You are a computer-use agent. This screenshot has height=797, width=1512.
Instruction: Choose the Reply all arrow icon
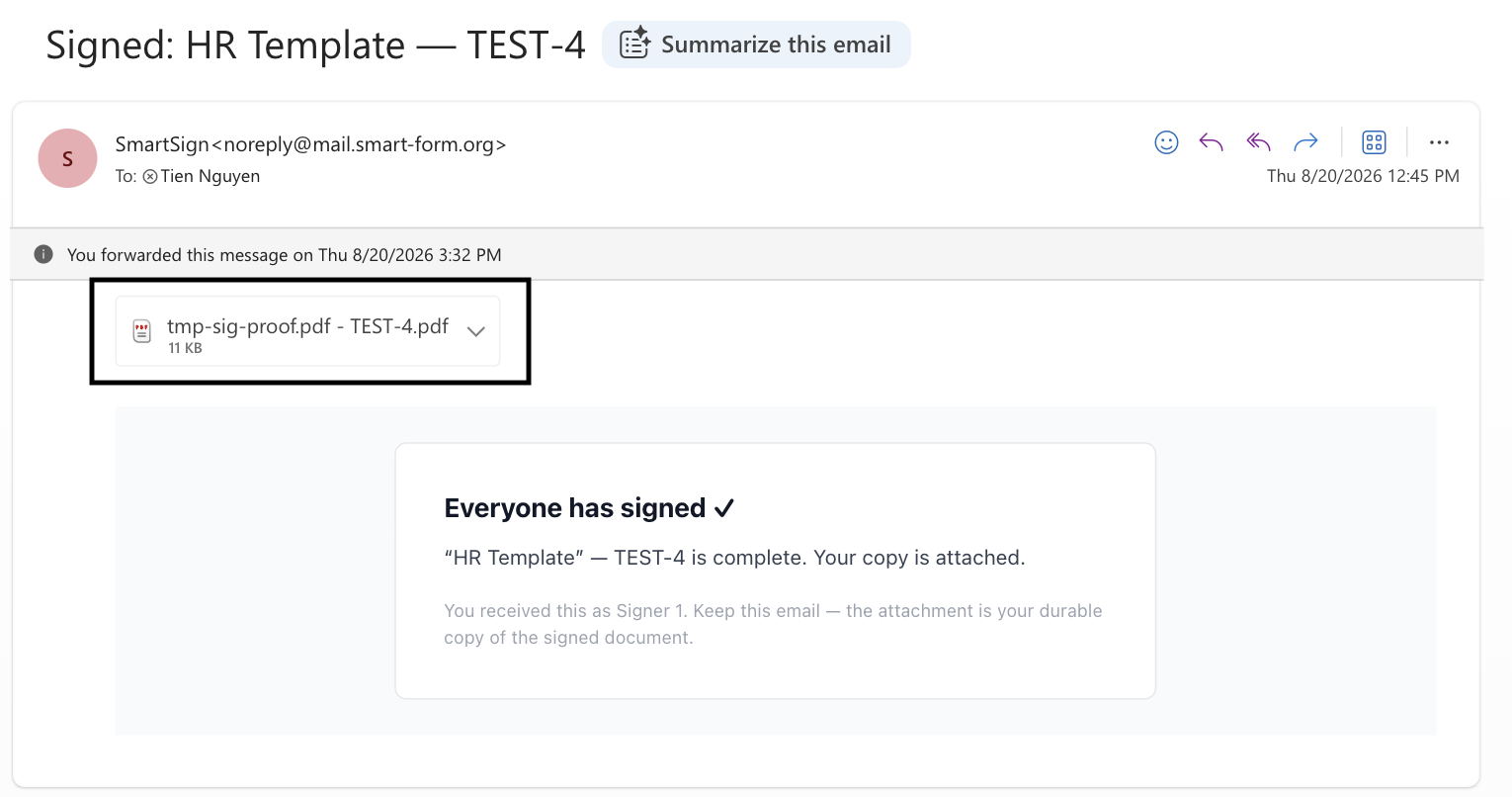(1258, 142)
